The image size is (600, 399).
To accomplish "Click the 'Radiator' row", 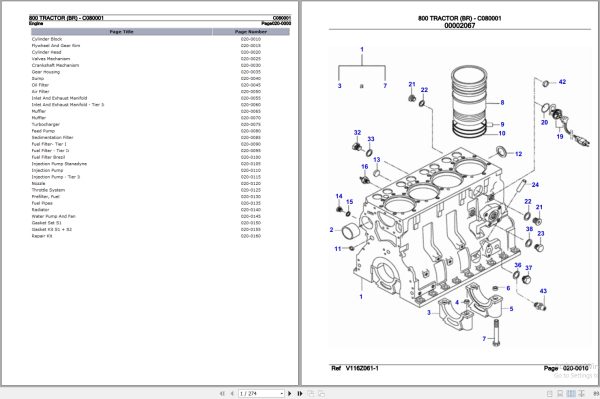I will pos(160,210).
